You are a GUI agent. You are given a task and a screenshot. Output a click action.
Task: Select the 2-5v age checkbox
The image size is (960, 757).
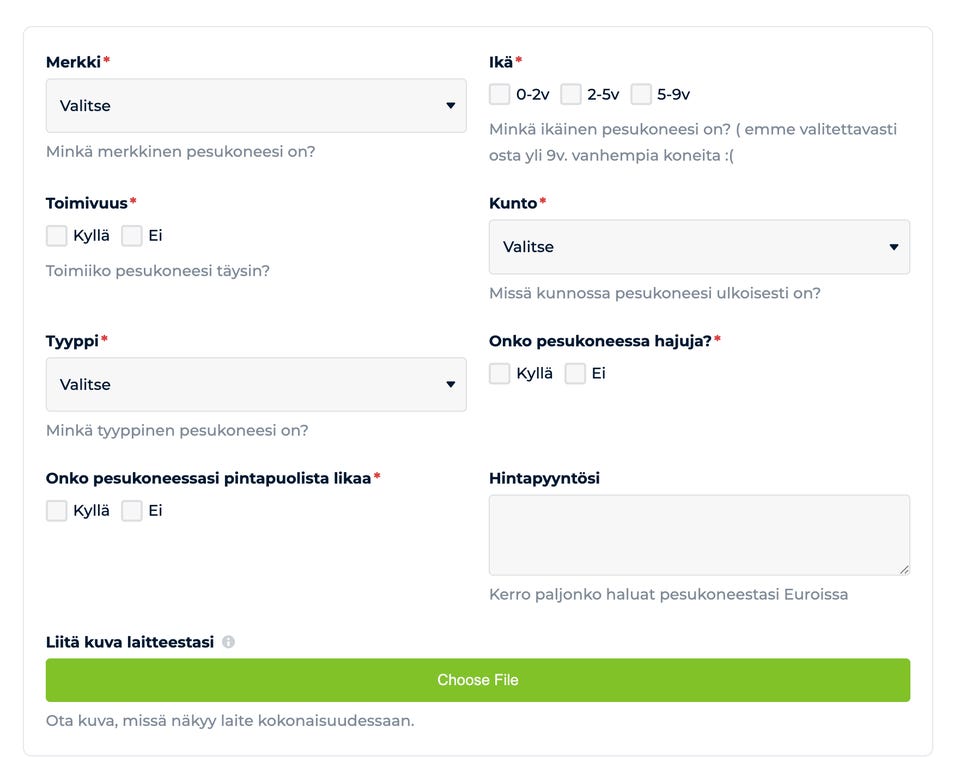coord(571,95)
